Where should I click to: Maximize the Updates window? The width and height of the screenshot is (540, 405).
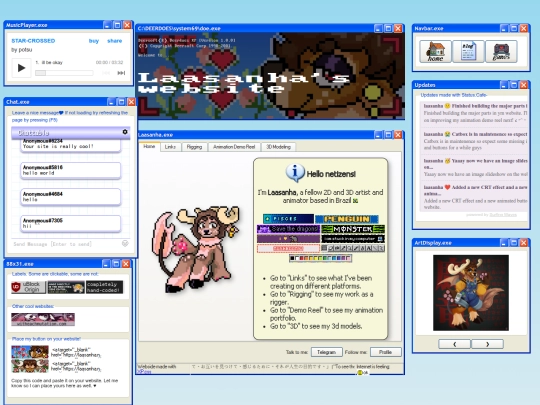point(513,85)
